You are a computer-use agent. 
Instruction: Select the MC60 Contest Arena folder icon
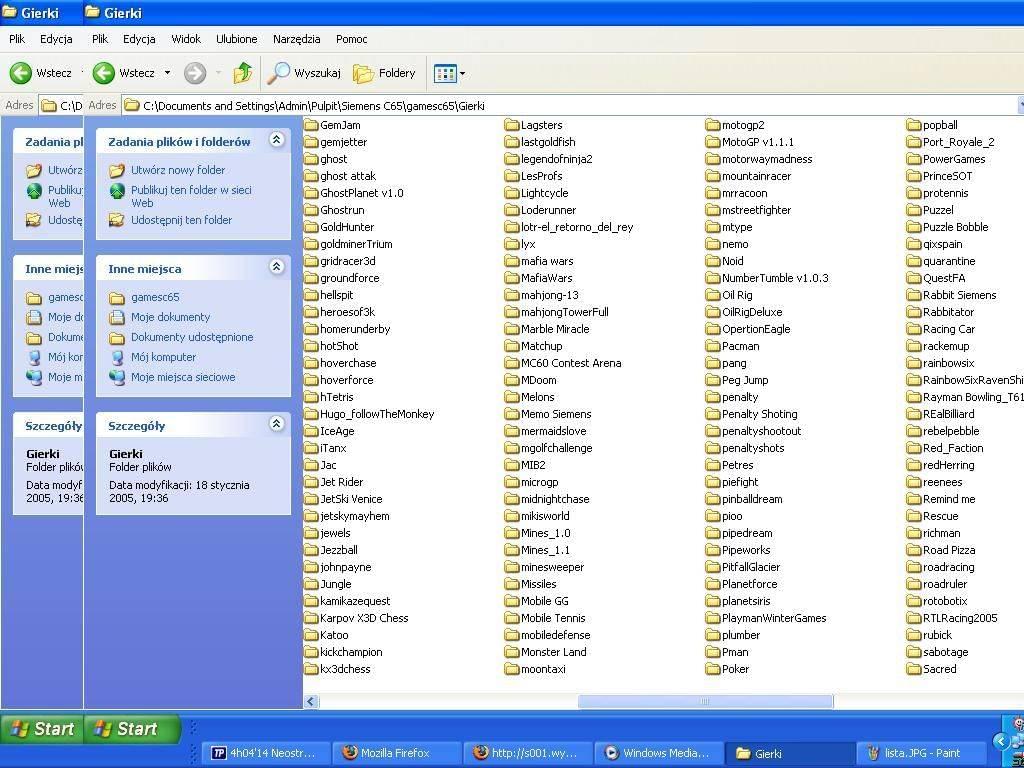tap(511, 363)
